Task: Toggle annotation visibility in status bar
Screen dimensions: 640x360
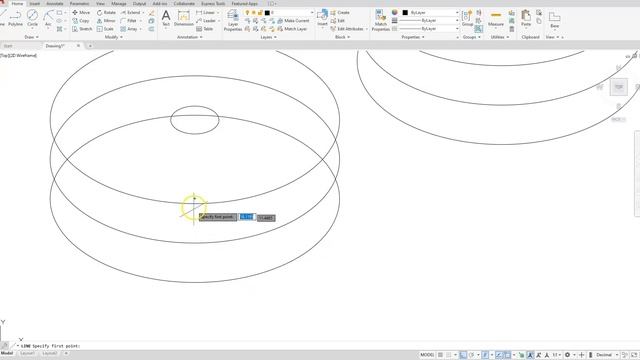Action: click(x=530, y=355)
